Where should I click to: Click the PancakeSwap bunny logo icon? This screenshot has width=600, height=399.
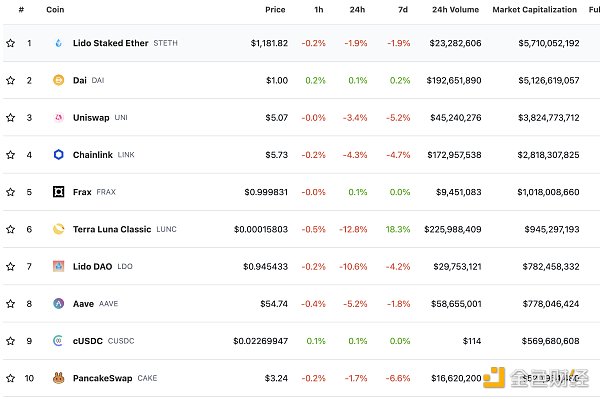pos(59,378)
